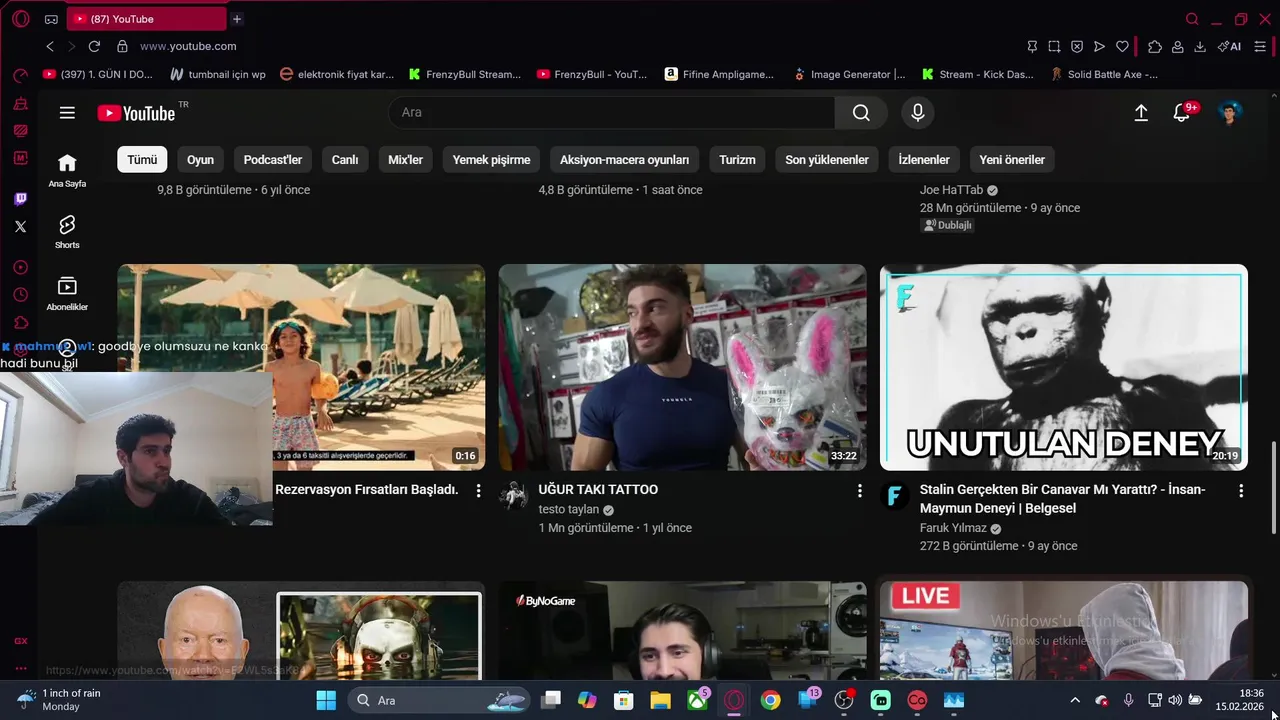This screenshot has height=720, width=1280.
Task: Open the YouTube hamburger guide menu
Action: tap(67, 113)
